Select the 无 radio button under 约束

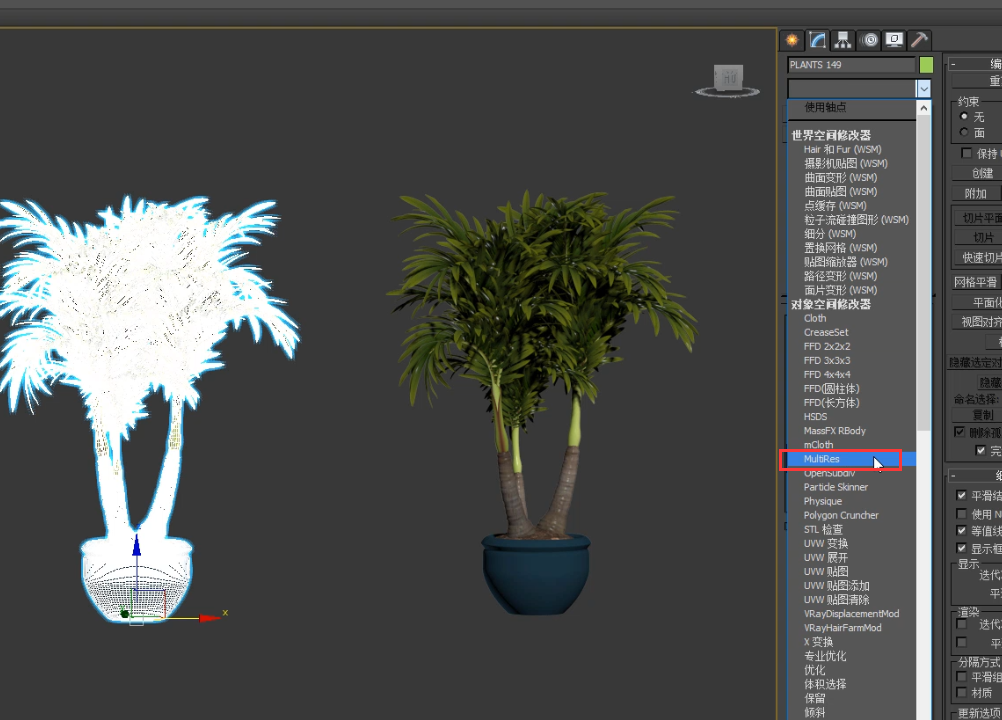[962, 115]
